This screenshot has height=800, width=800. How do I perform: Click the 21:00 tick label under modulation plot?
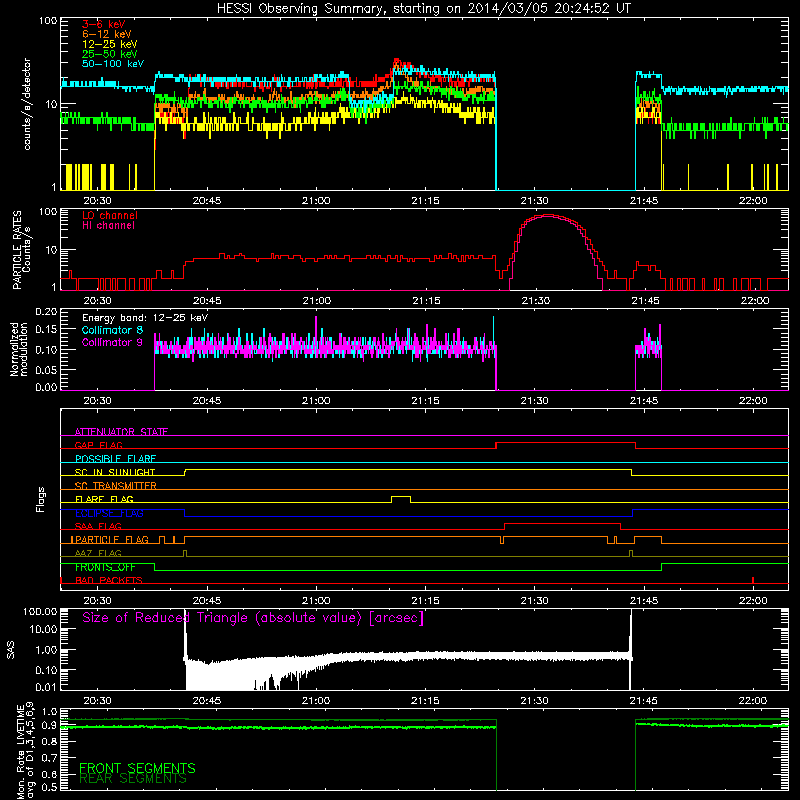(x=316, y=401)
